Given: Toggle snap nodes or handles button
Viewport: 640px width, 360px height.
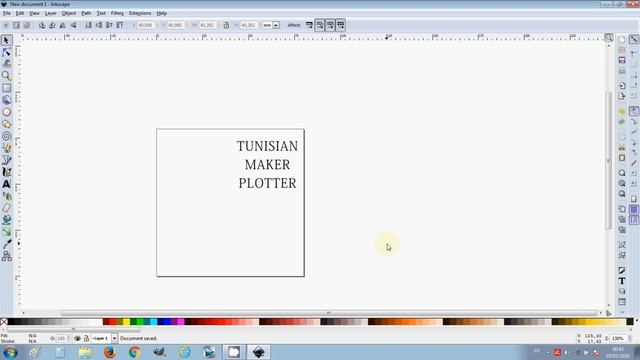Looking at the screenshot, I should 634,111.
